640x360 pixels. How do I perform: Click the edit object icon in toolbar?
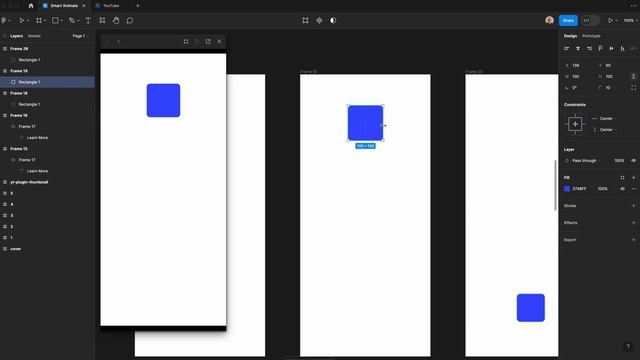pyautogui.click(x=305, y=20)
